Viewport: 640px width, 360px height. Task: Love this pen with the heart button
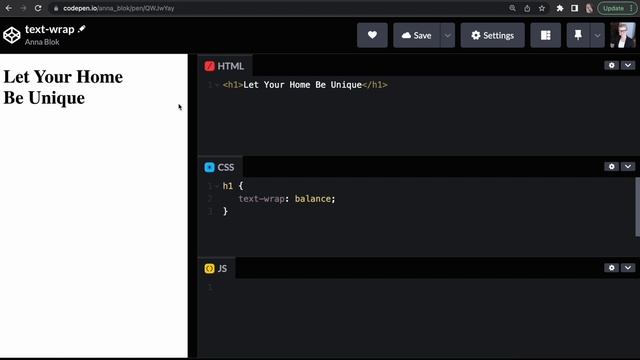pos(372,35)
